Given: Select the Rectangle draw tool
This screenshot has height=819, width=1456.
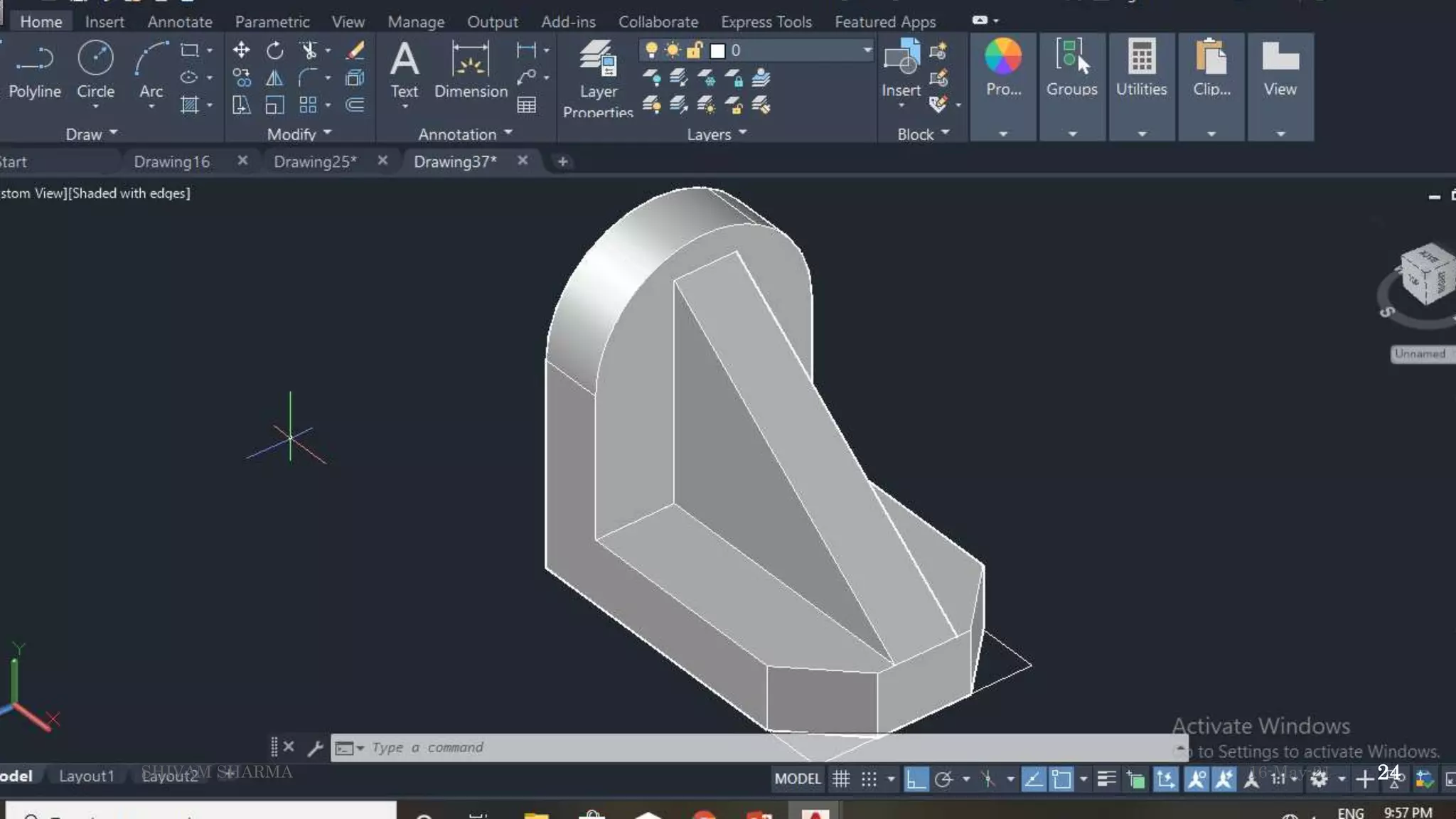Looking at the screenshot, I should coord(189,50).
